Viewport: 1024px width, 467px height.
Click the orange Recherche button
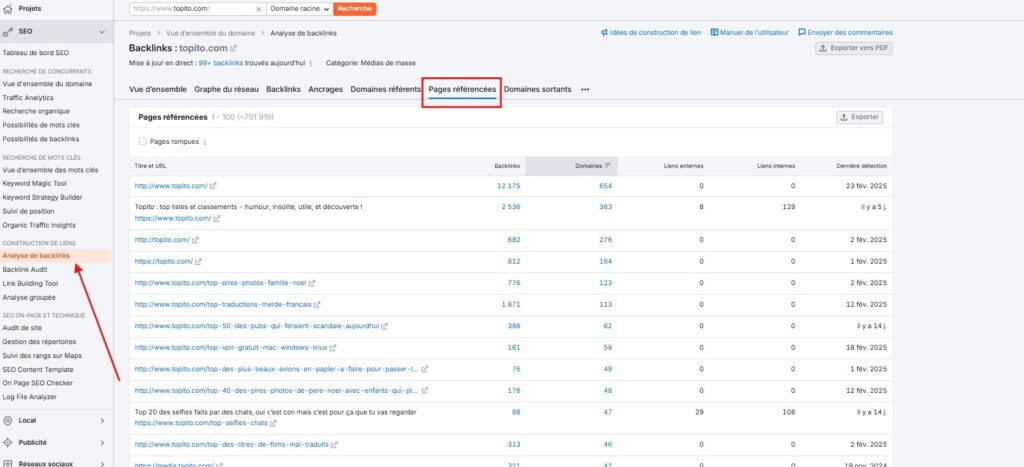coord(355,9)
